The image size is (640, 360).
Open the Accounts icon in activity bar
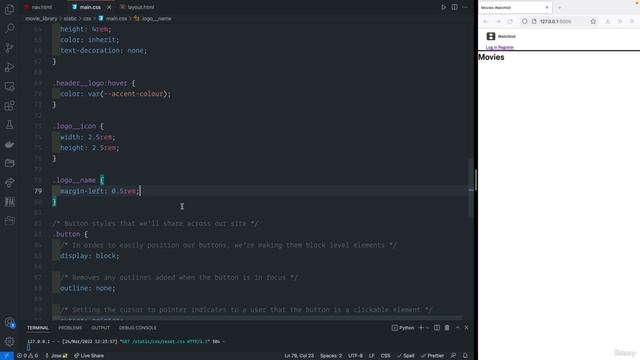click(x=9, y=323)
